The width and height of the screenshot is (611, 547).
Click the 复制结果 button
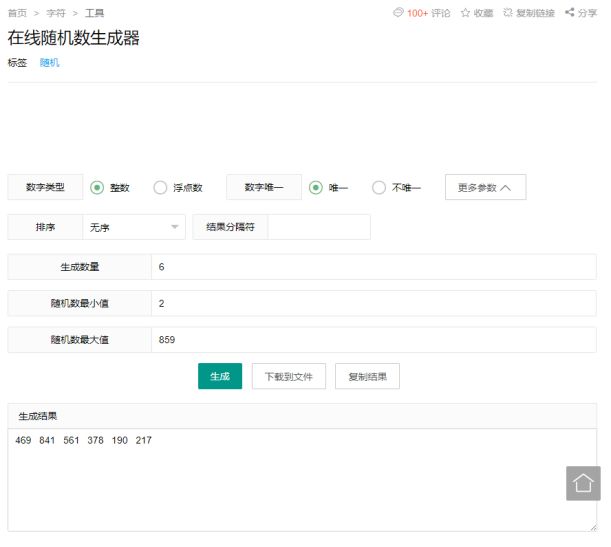tap(367, 376)
